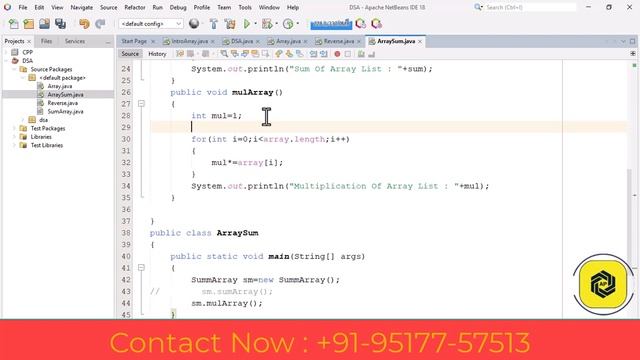Click the Last Edit icon in editor toolbar
Screen dimensions: 640x360
180,54
